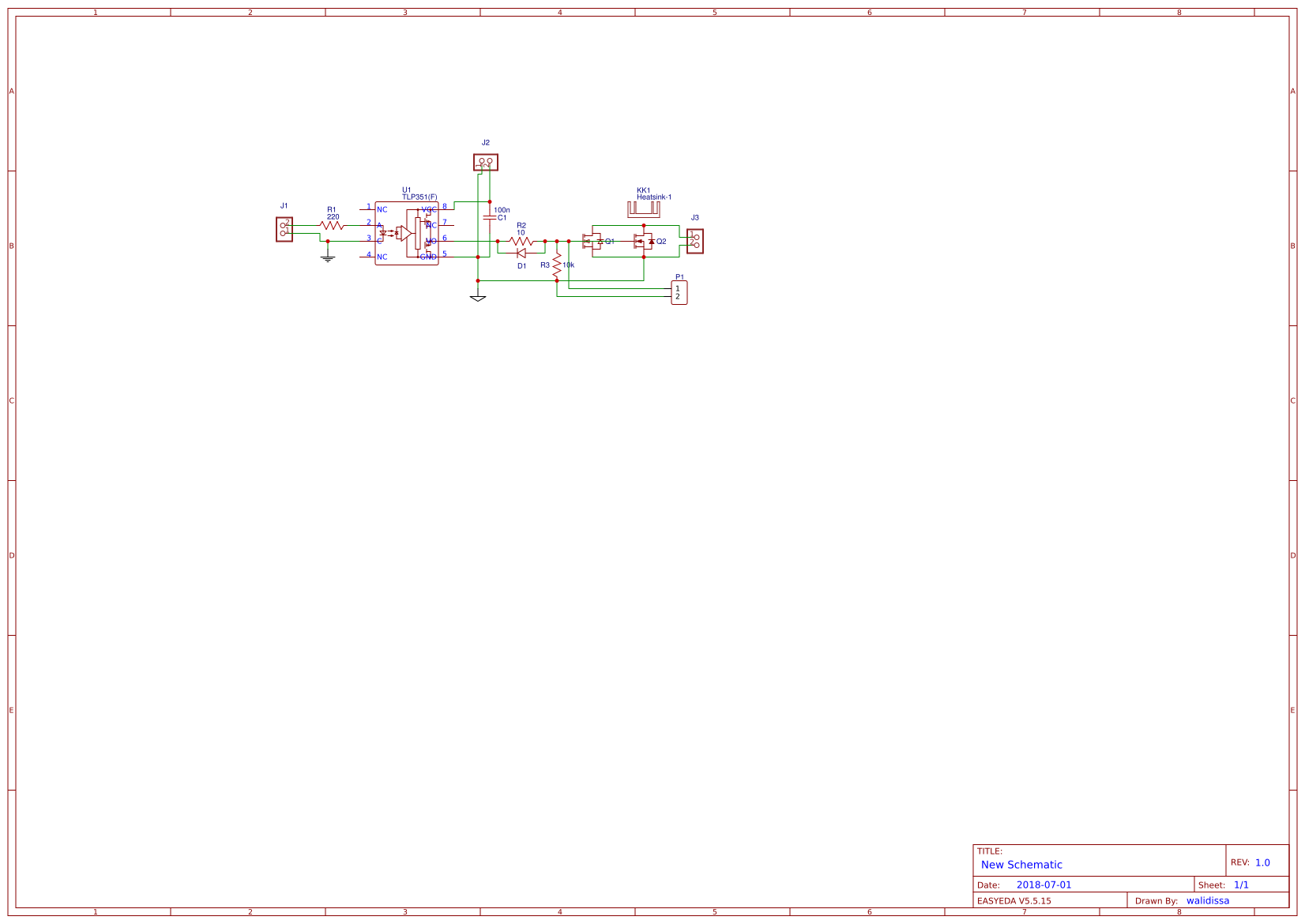Select the 10k resistor R3 symbol
Image resolution: width=1305 pixels, height=924 pixels.
pos(556,264)
